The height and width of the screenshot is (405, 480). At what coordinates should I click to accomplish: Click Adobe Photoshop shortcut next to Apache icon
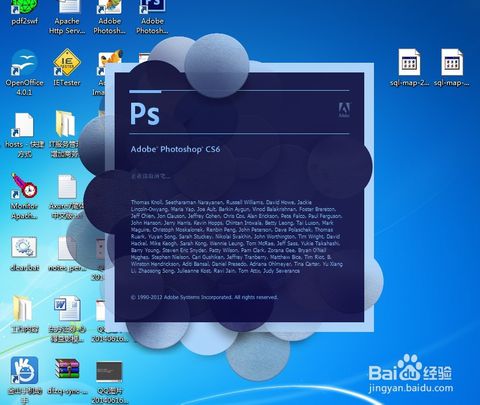[110, 17]
